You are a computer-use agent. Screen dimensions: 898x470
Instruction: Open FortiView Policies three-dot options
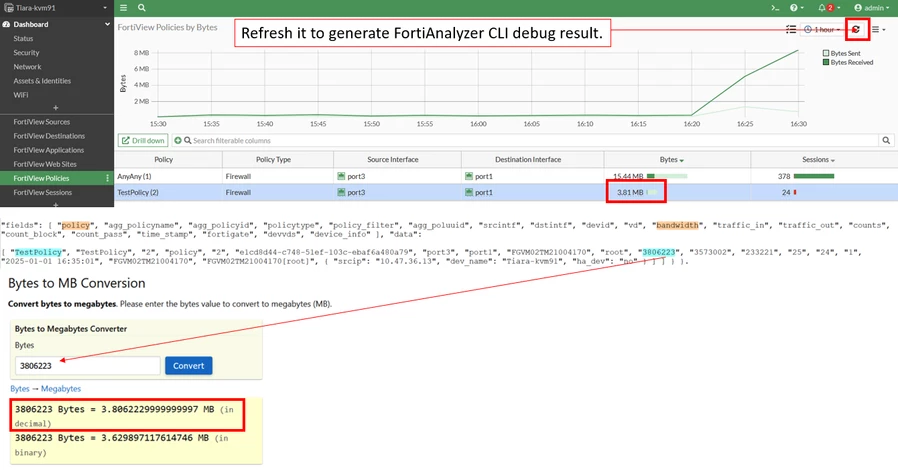[x=107, y=178]
